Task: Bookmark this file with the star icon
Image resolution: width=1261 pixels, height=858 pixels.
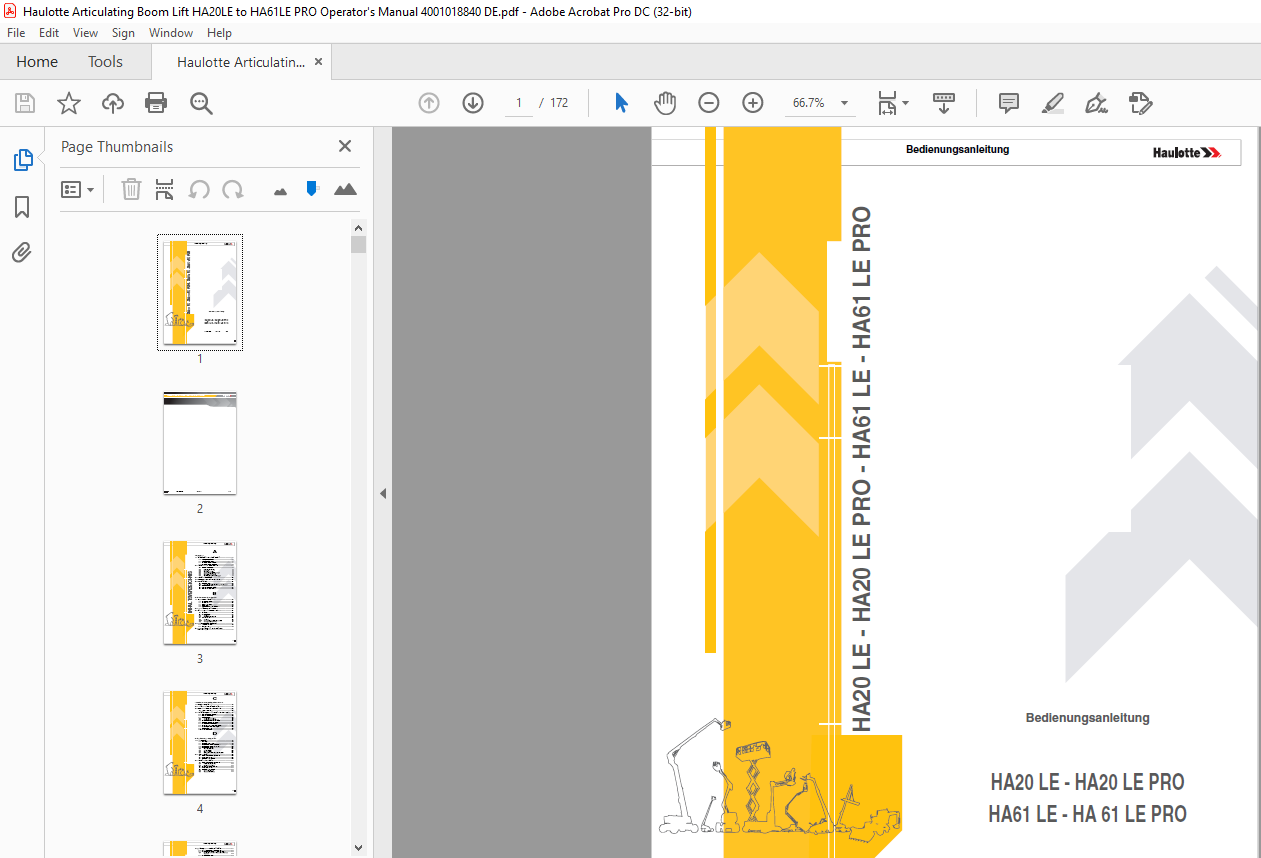Action: click(68, 103)
